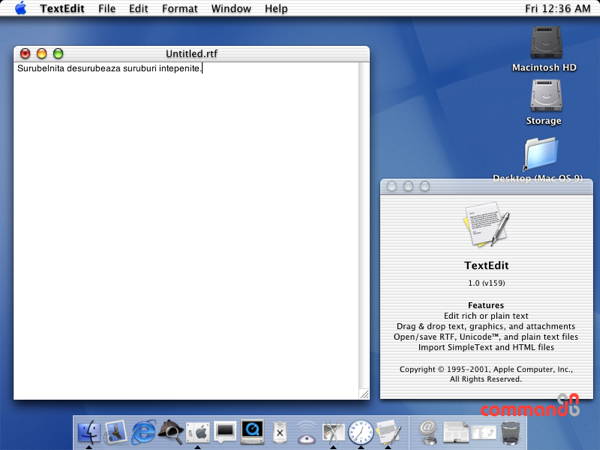
Task: Click the copyright notice in About window
Action: click(486, 374)
